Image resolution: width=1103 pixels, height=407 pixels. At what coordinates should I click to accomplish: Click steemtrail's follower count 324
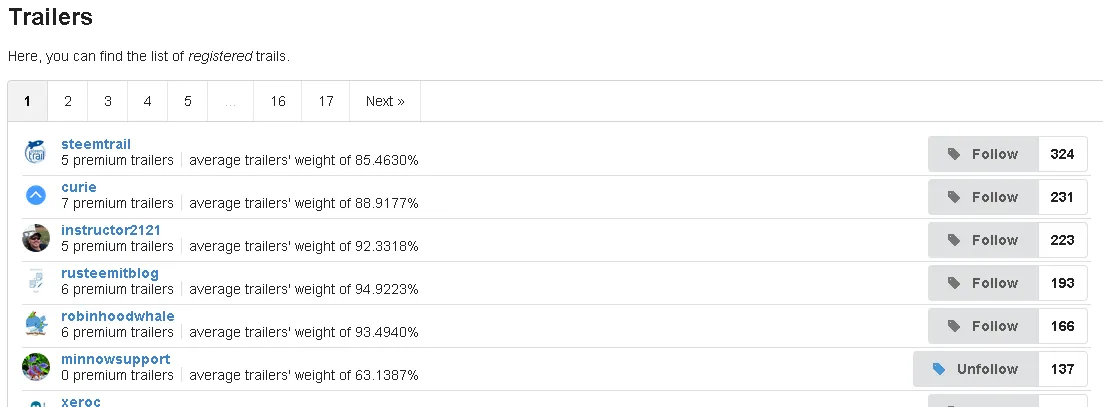[x=1062, y=154]
